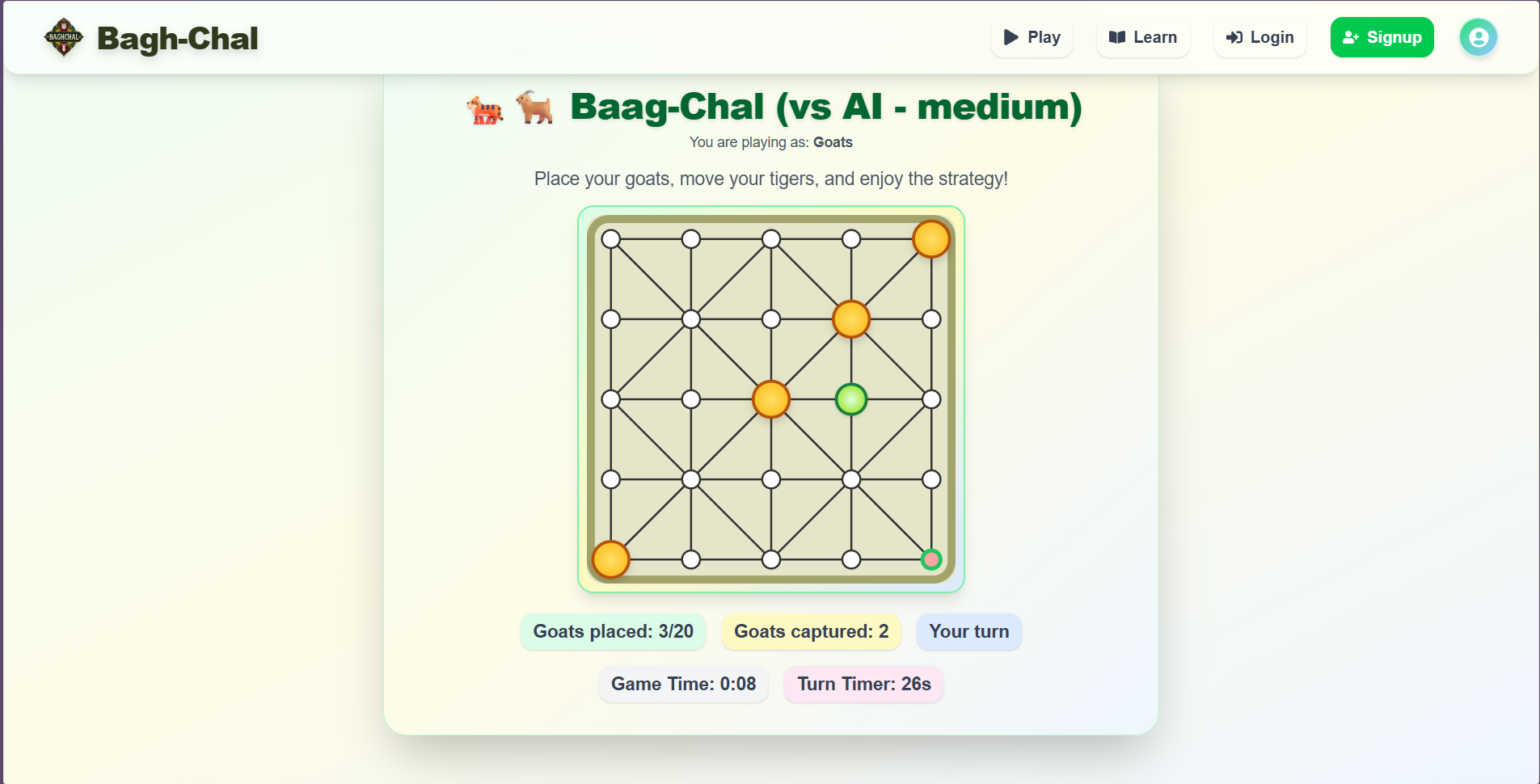Open the user profile avatar icon
This screenshot has width=1540, height=784.
tap(1478, 38)
